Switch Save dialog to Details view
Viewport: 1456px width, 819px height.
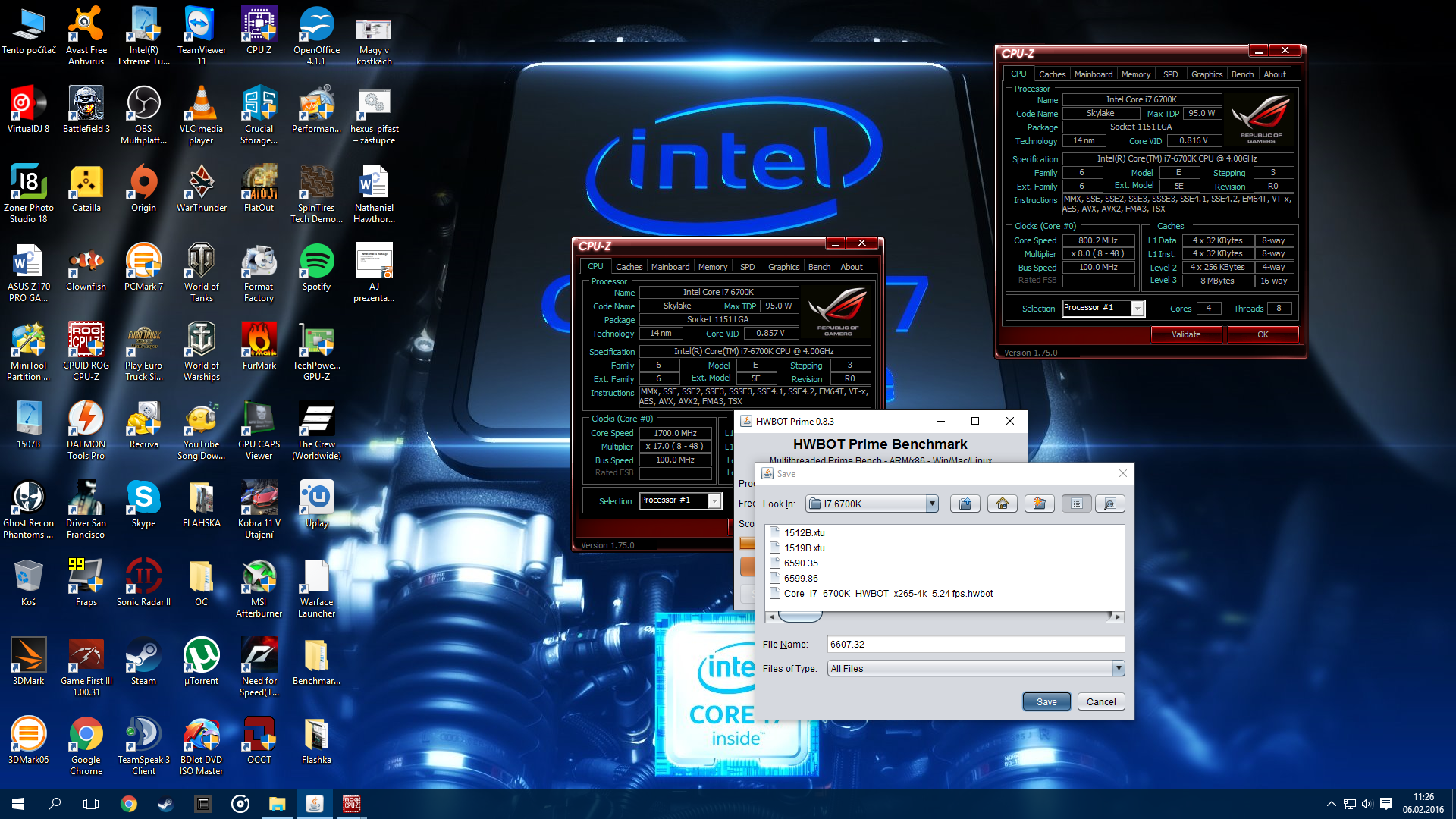click(x=1109, y=504)
